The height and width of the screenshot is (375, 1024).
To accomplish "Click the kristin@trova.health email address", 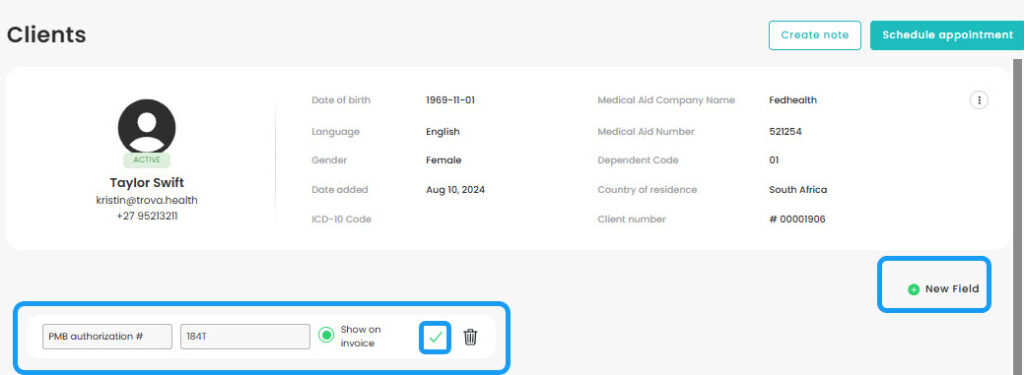I will tap(146, 201).
